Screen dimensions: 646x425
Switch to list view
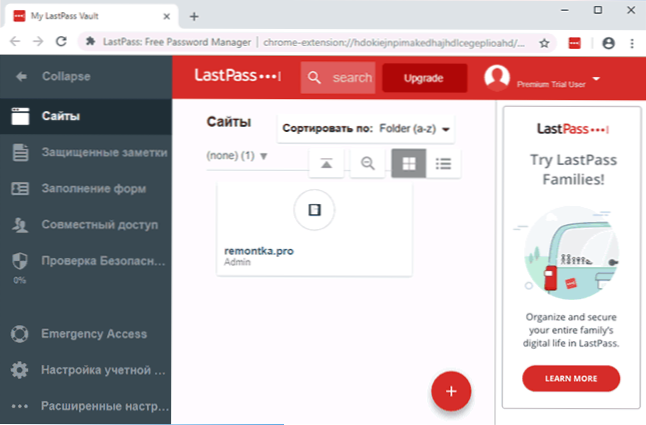443,163
